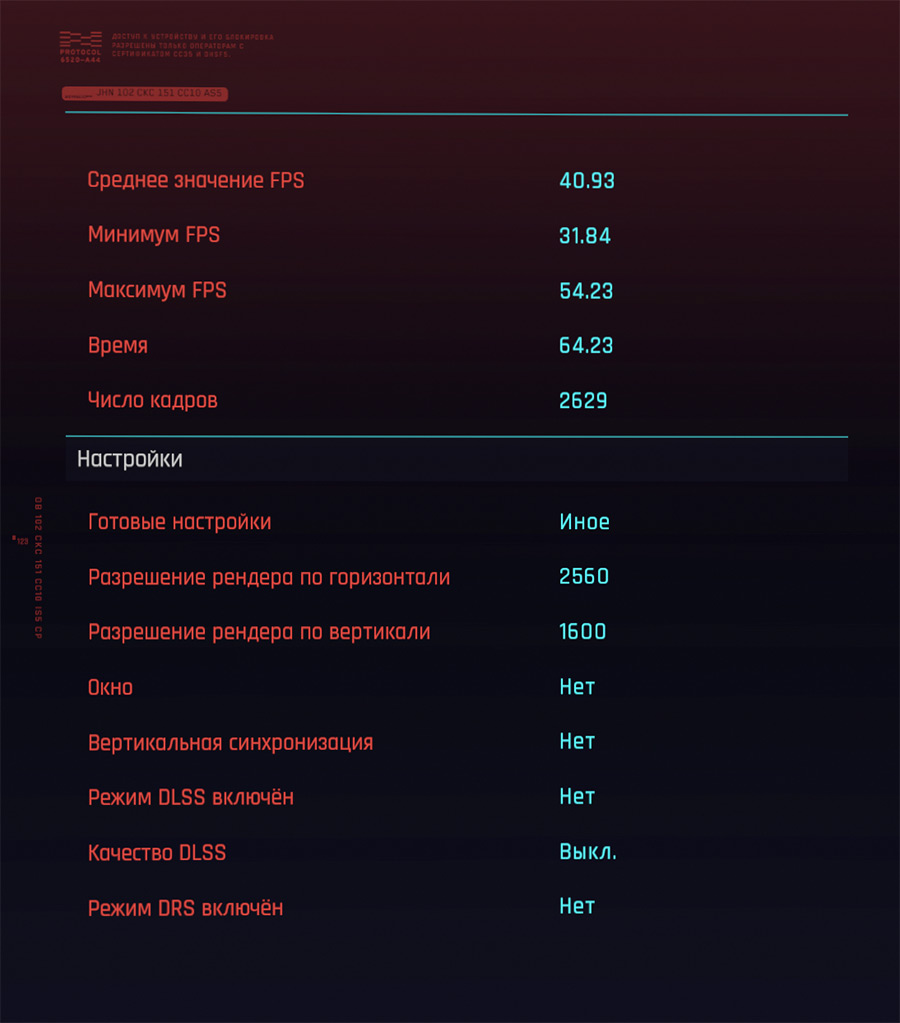Image resolution: width=900 pixels, height=1023 pixels.
Task: Click the Среднее значение FPS label
Action: click(x=196, y=180)
